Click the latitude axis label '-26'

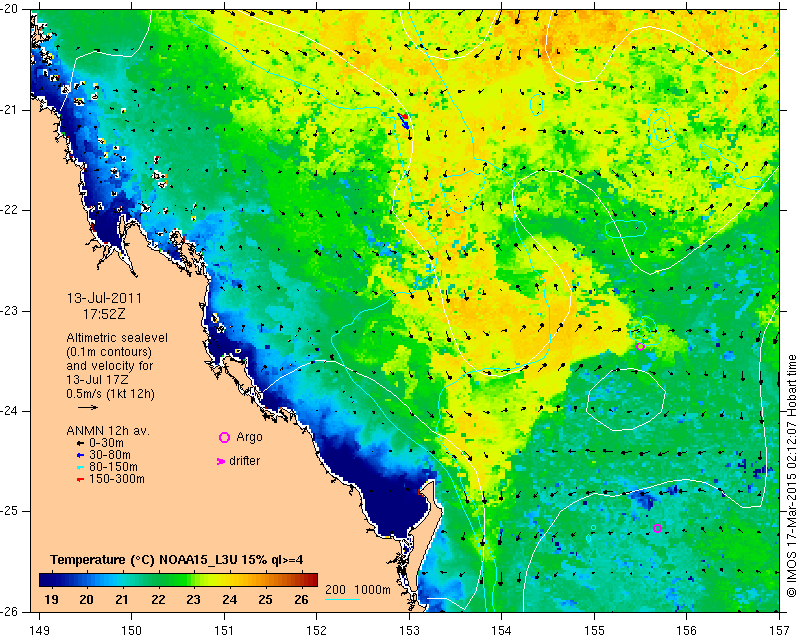[x=9, y=611]
